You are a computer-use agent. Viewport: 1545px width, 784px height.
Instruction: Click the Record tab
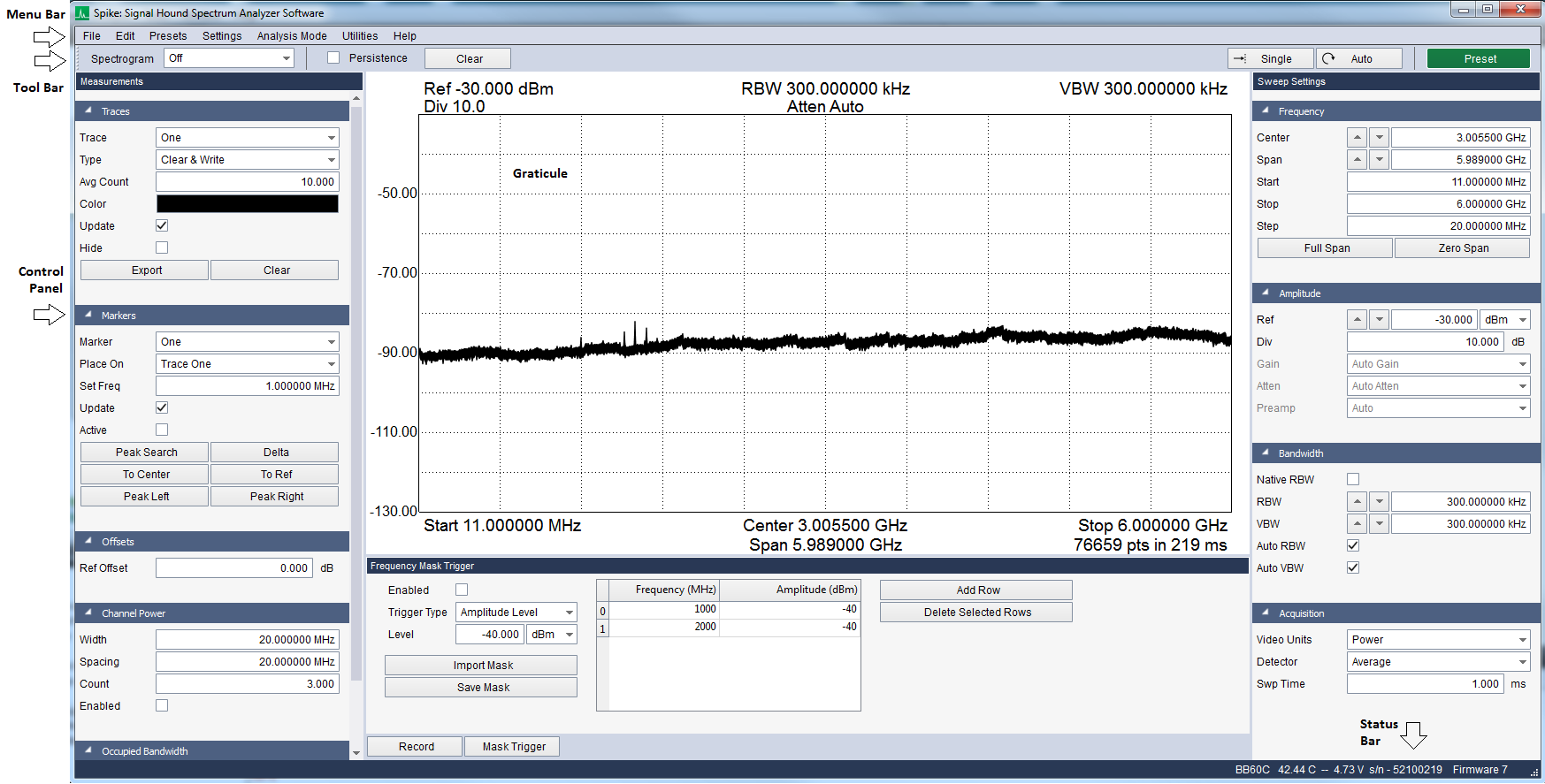coord(415,747)
